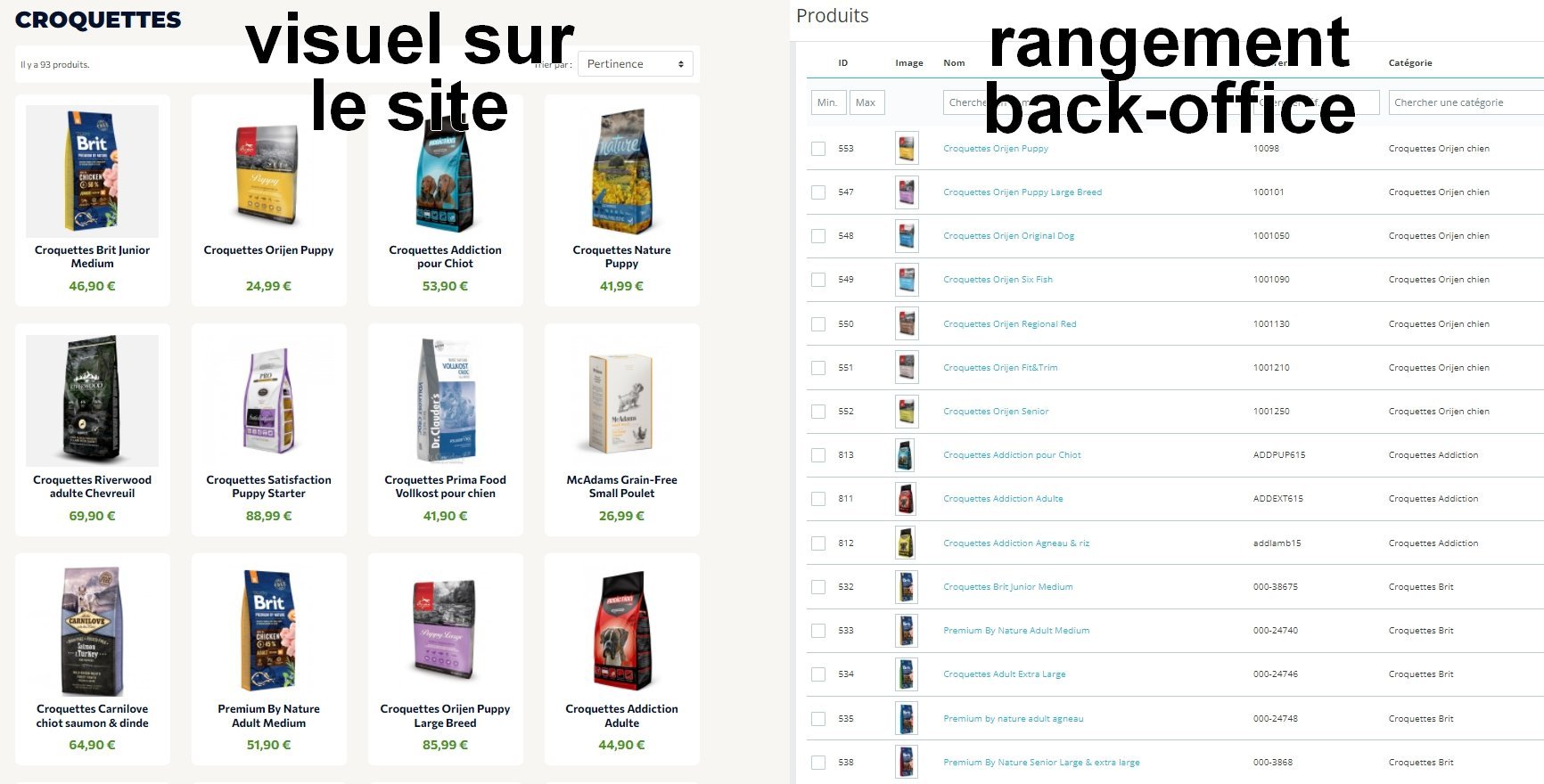Image resolution: width=1544 pixels, height=784 pixels.
Task: Click the Premium By Nature Adult Medium link
Action: pyautogui.click(x=1016, y=631)
